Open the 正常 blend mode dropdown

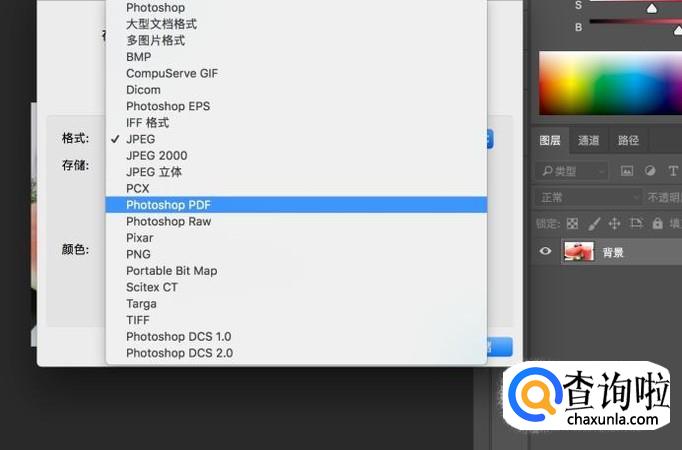click(588, 198)
